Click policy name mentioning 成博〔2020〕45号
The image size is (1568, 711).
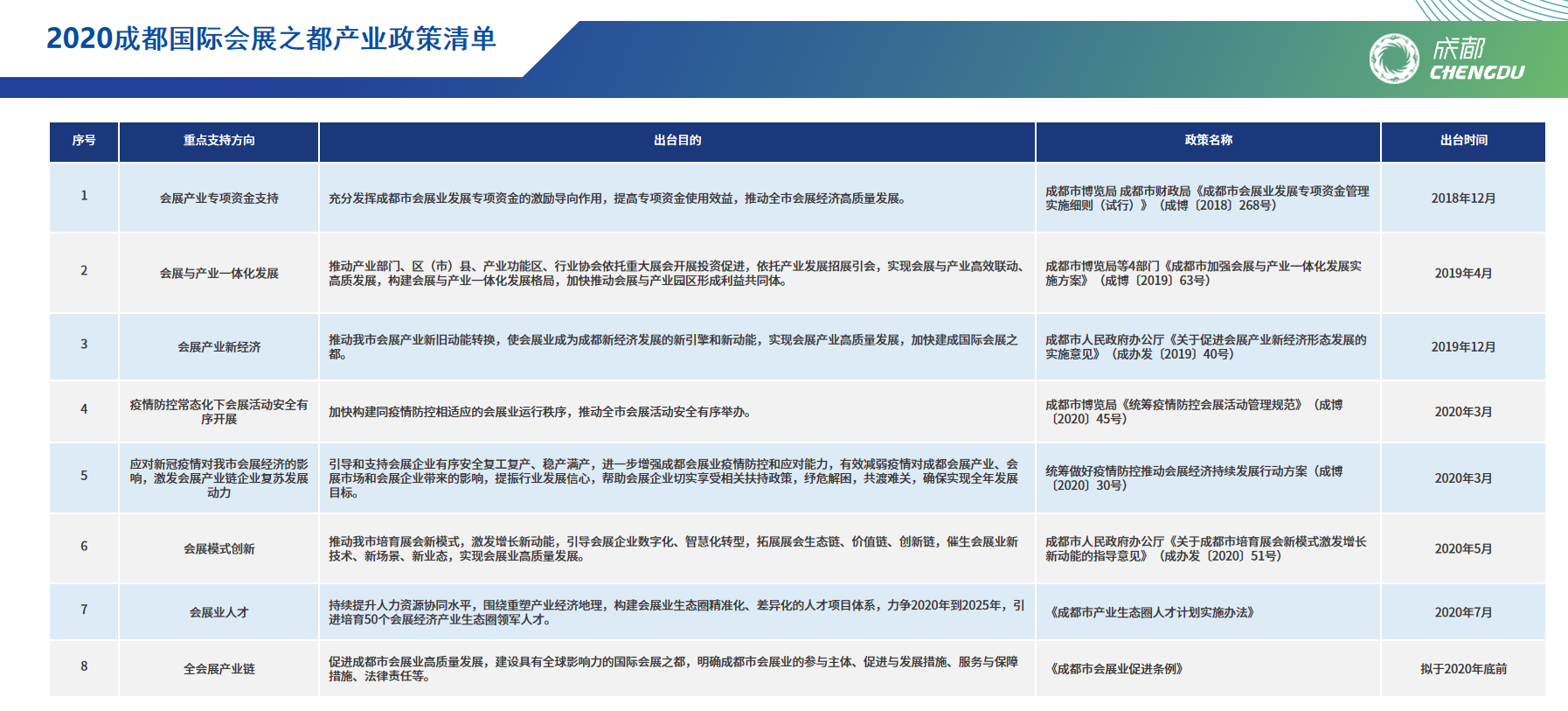point(1194,412)
